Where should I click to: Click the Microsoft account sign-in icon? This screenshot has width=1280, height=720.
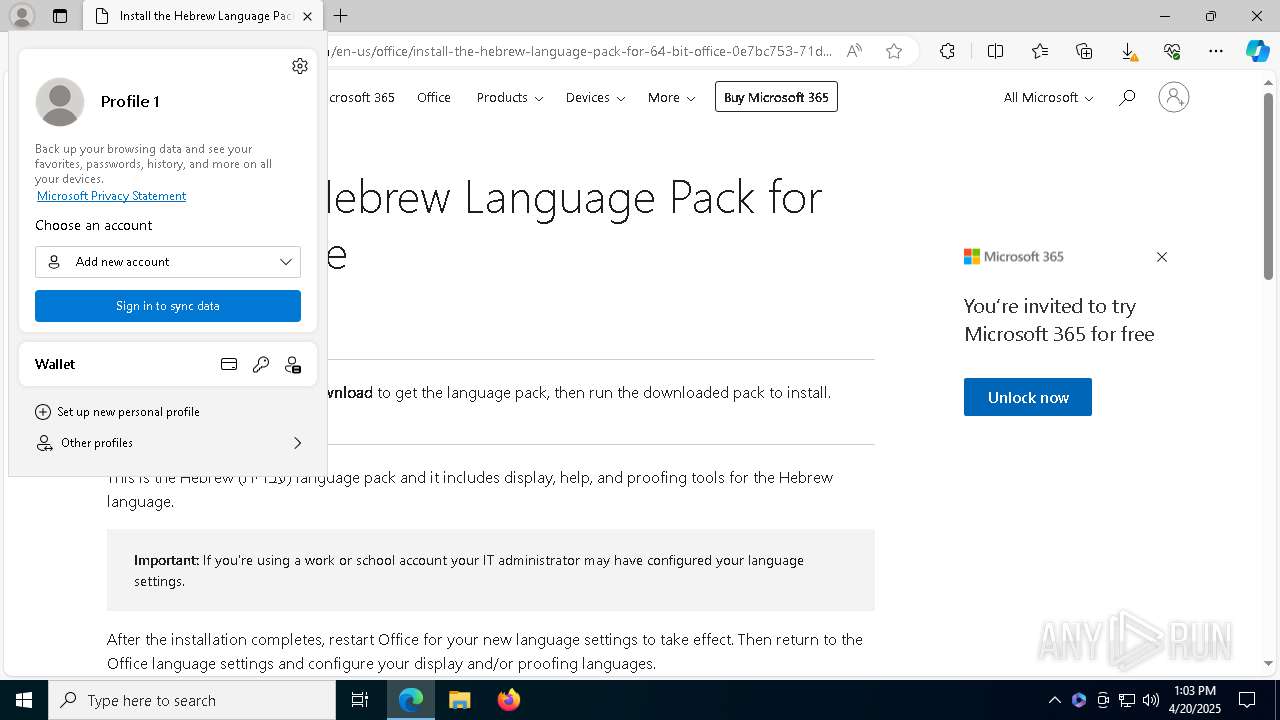(x=1173, y=97)
